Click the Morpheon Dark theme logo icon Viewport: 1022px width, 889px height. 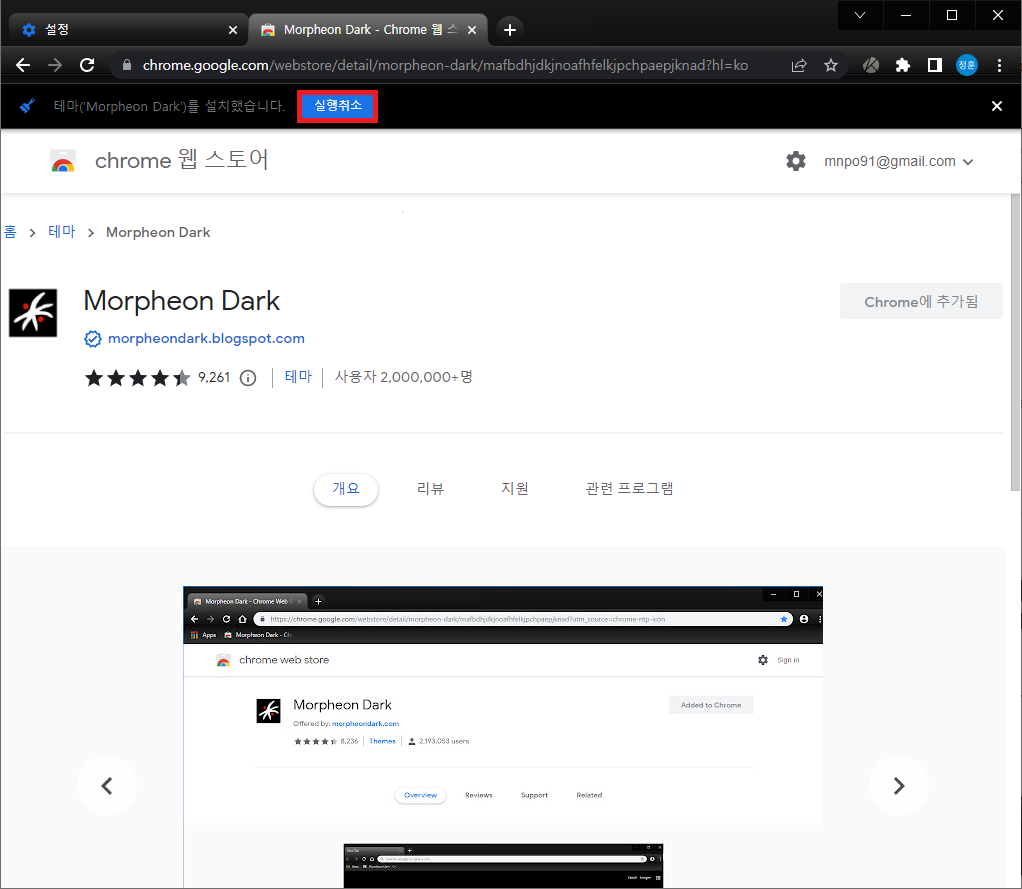[x=33, y=313]
